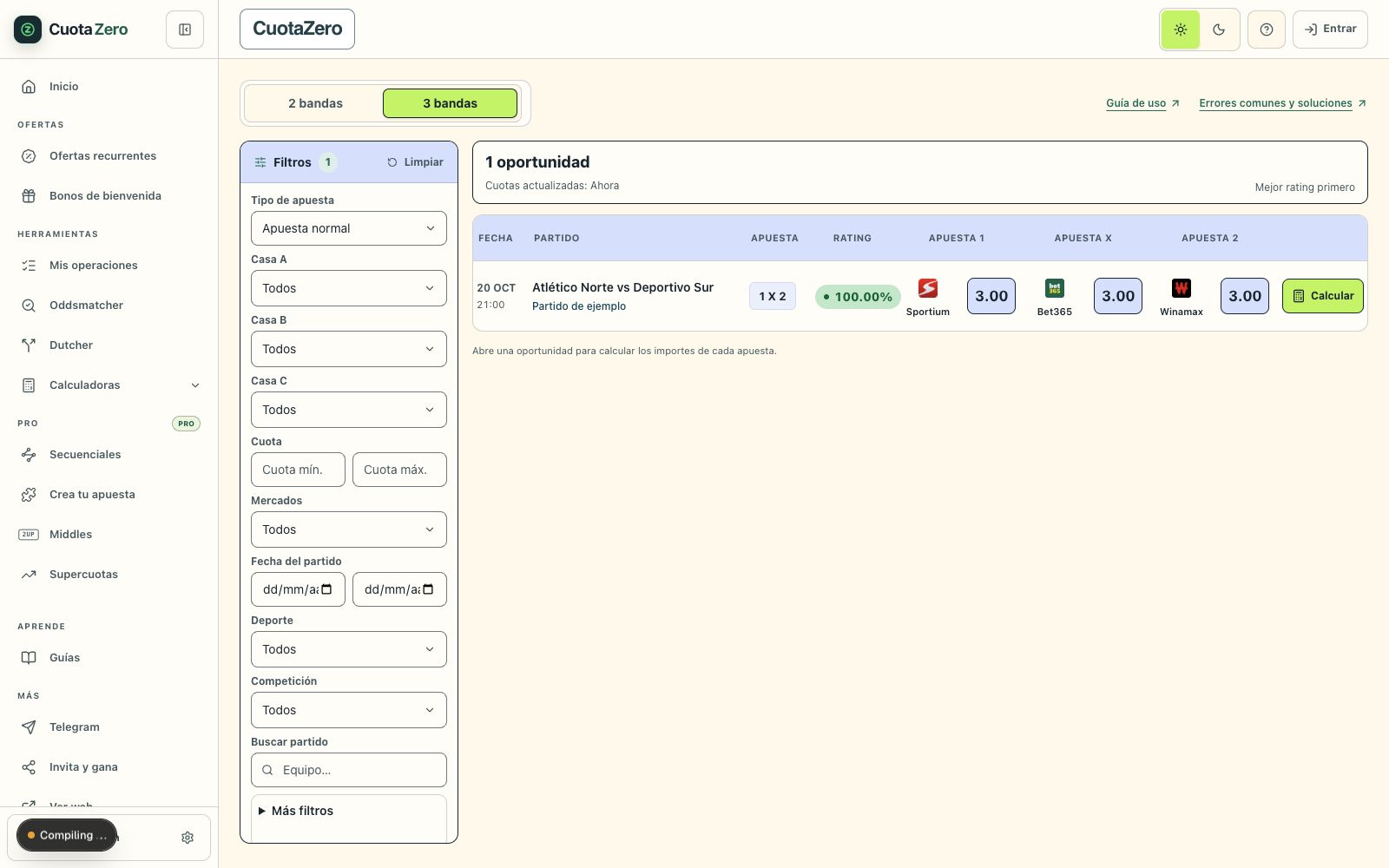Open Middles 2UP item
This screenshot has width=1389, height=868.
(x=109, y=535)
